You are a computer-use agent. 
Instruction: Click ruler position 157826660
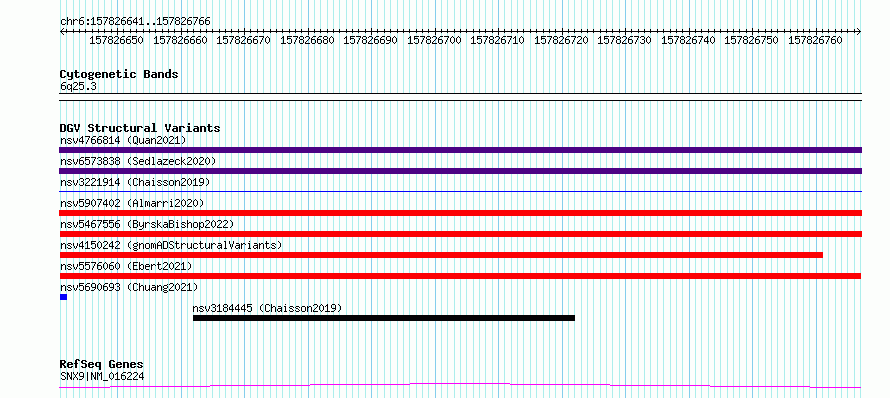click(x=180, y=40)
